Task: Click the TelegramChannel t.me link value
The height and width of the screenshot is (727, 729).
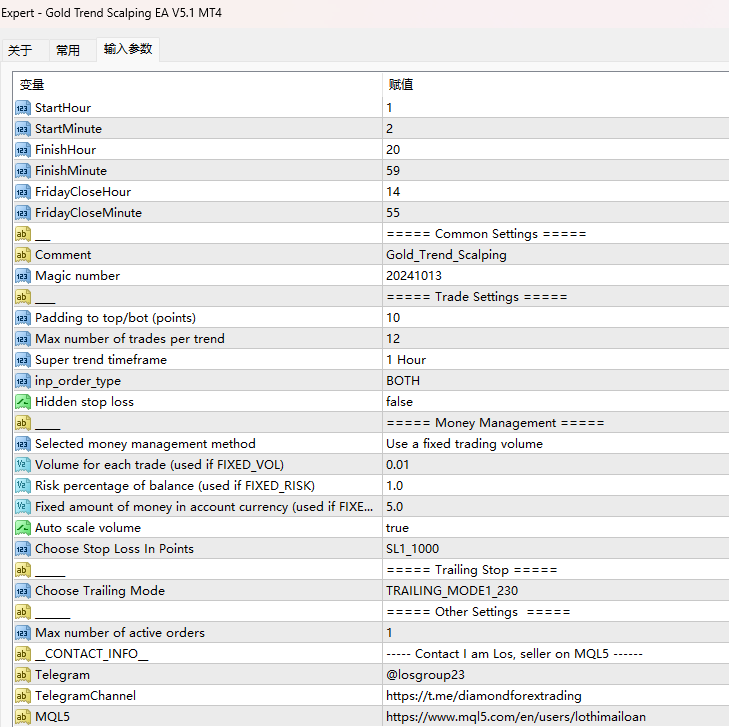Action: [484, 695]
